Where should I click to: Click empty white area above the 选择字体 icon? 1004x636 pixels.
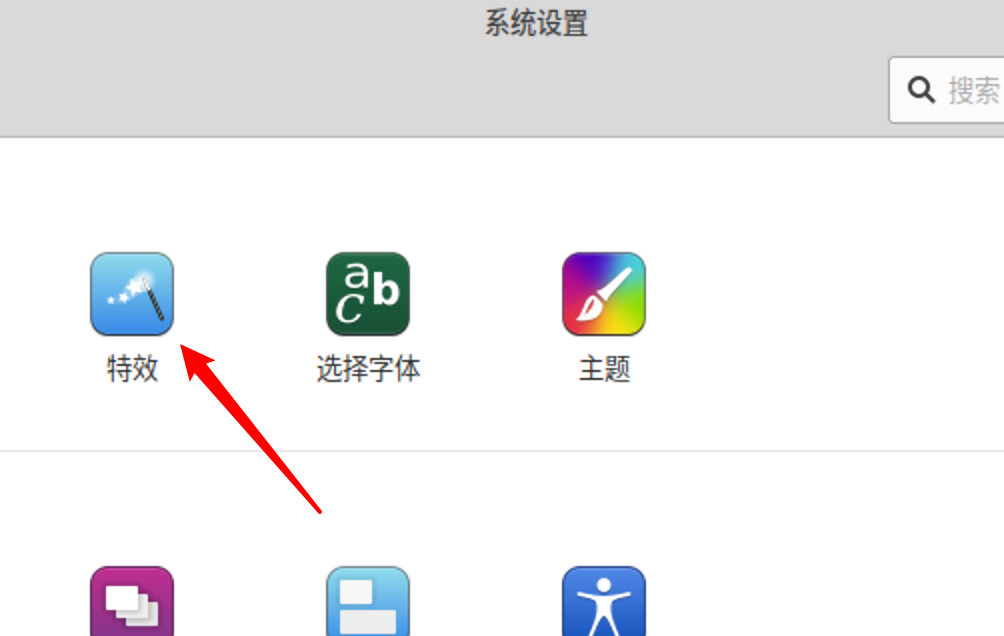click(368, 192)
